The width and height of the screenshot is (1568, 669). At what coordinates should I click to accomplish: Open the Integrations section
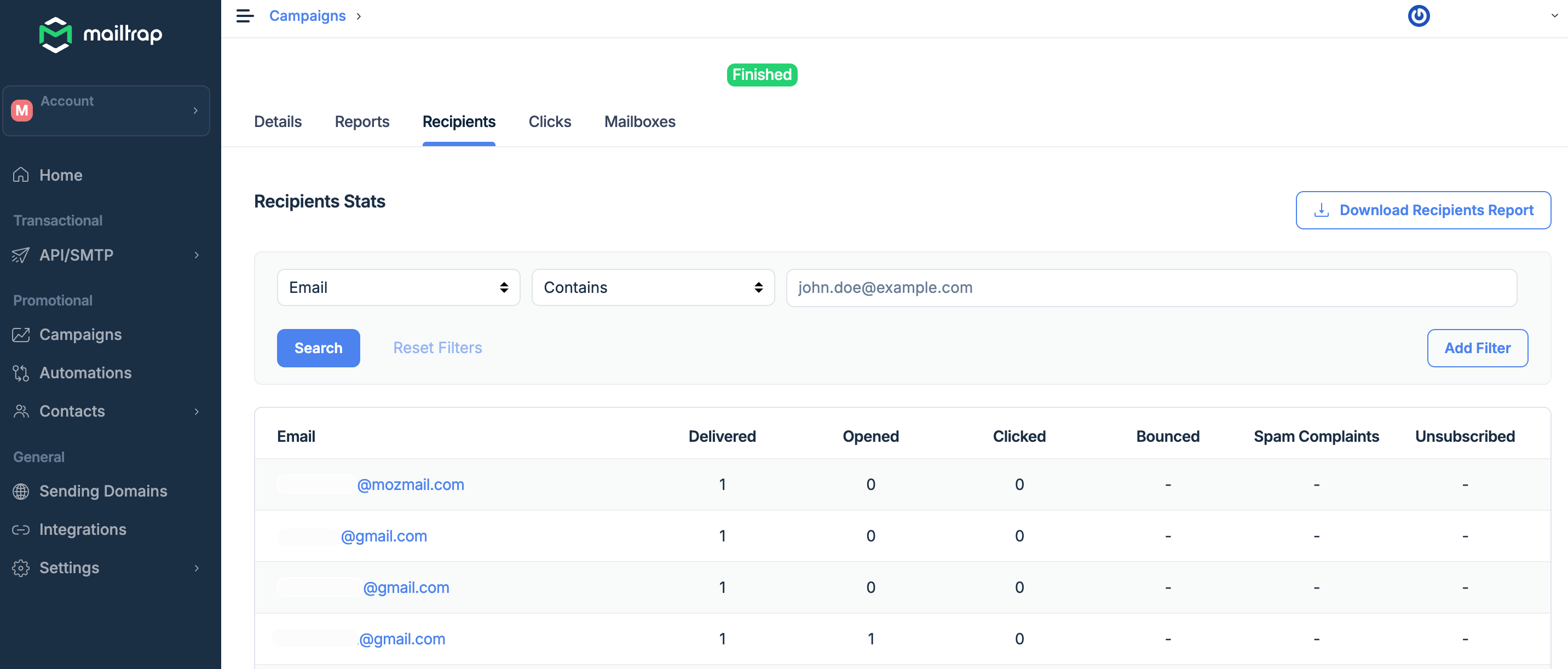[83, 529]
